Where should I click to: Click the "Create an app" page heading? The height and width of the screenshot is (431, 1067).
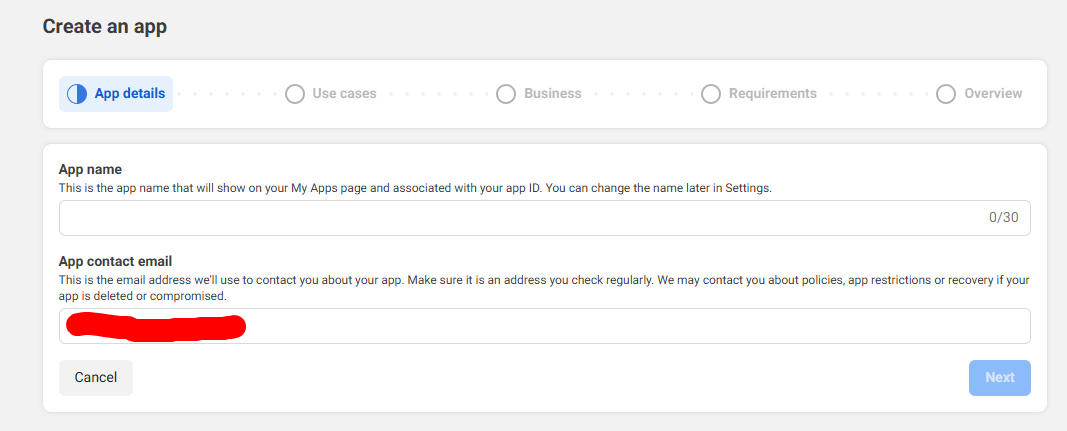pyautogui.click(x=104, y=27)
